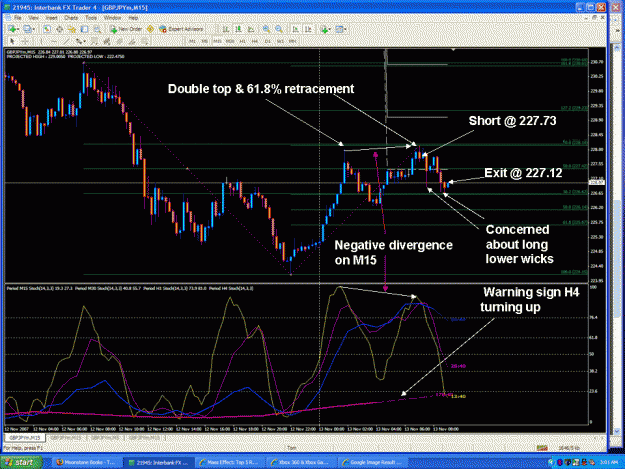This screenshot has width=625, height=469.
Task: Launch the MetaEditor (yellow diamond icon)
Action: click(x=150, y=29)
